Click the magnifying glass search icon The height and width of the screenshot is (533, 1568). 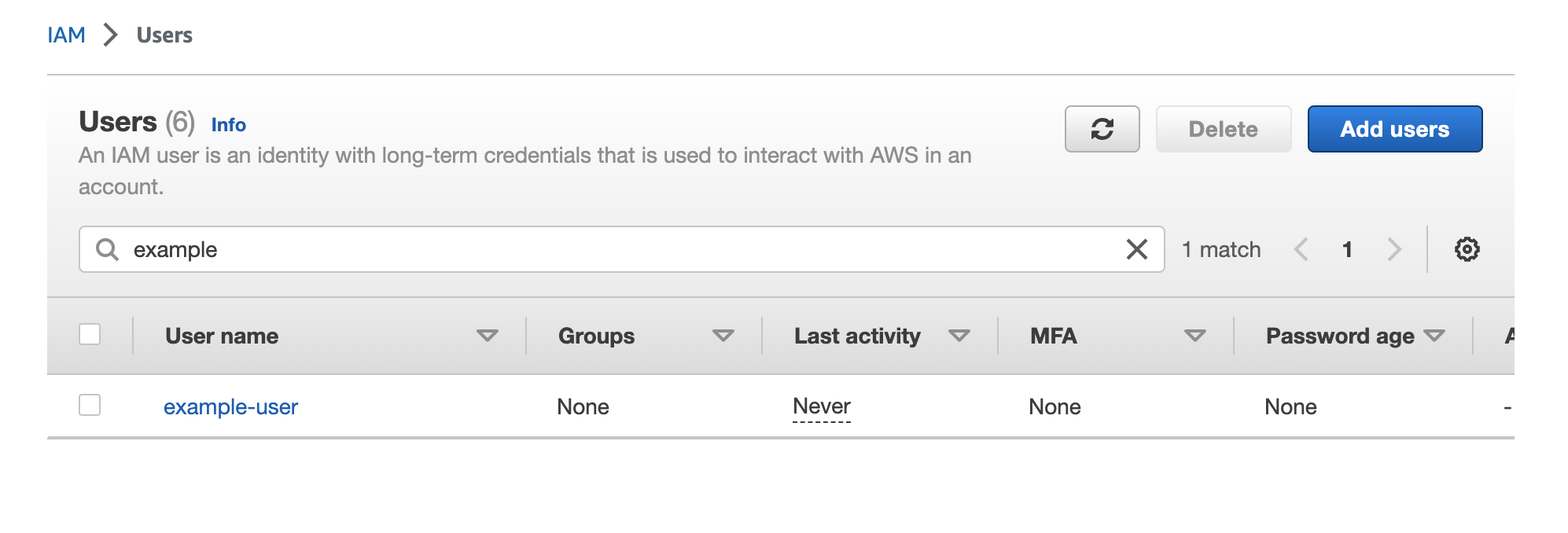108,249
